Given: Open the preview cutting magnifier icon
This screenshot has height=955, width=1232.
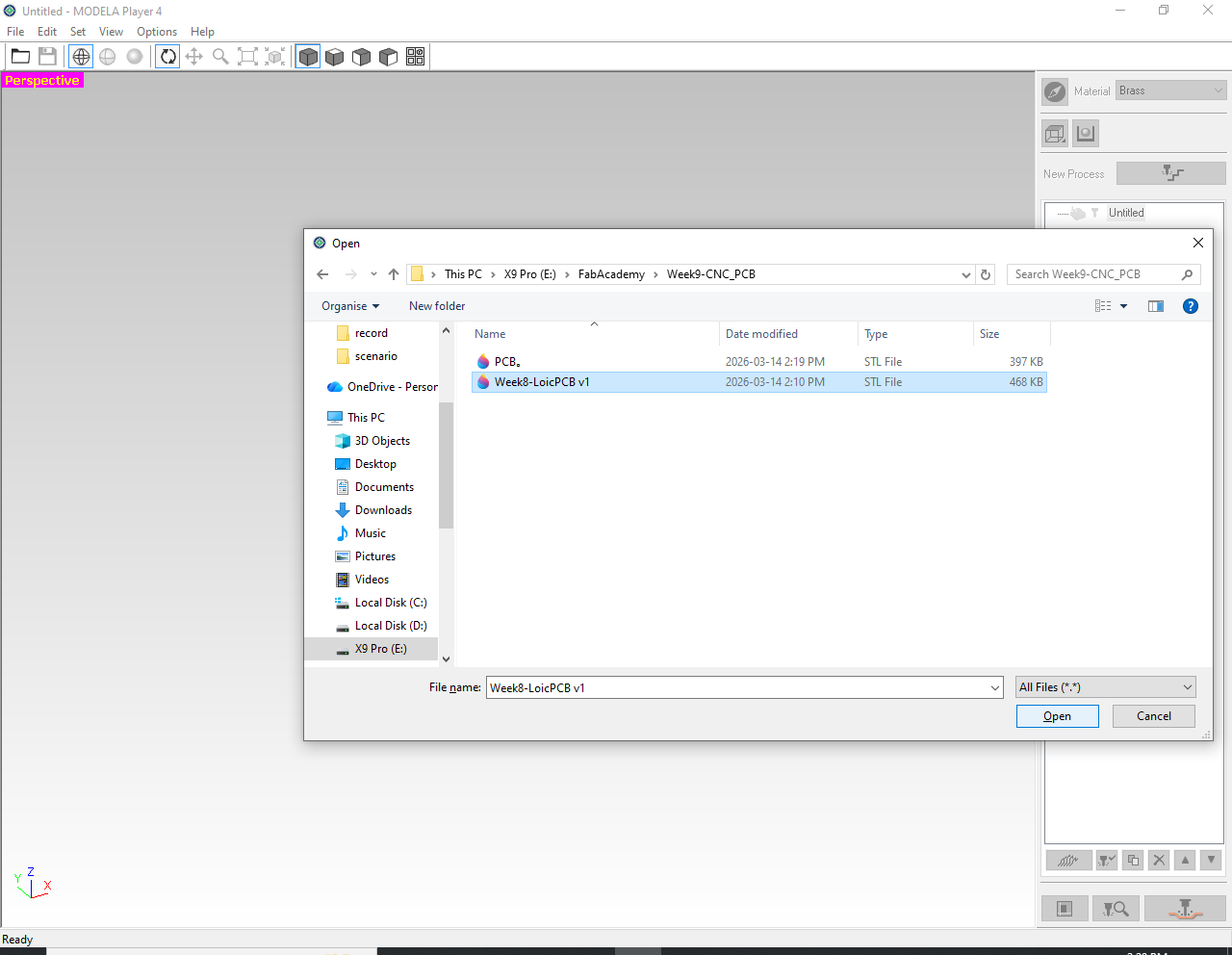Looking at the screenshot, I should point(1116,909).
